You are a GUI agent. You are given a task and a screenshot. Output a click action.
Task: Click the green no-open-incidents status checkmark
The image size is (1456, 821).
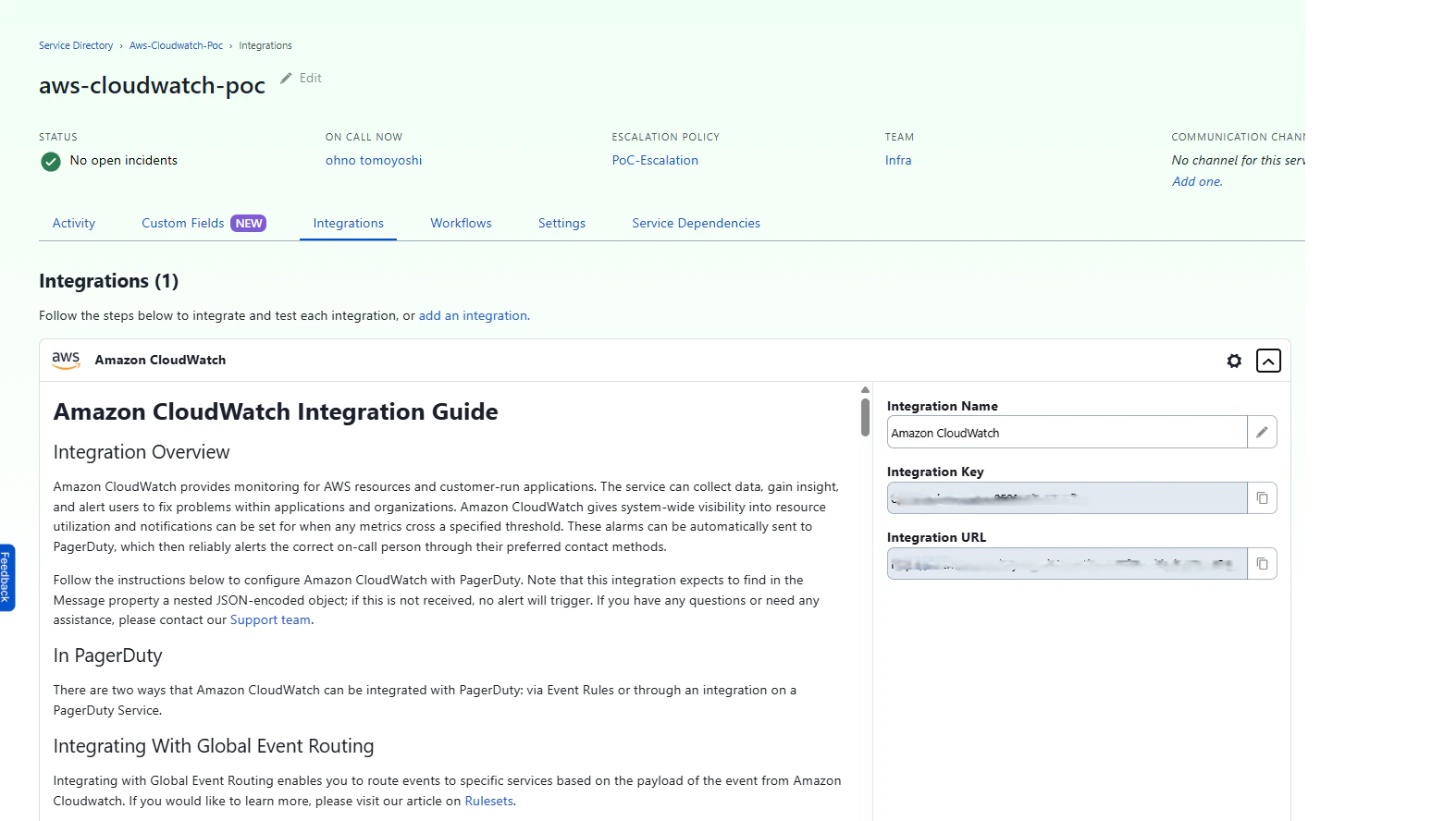point(51,162)
